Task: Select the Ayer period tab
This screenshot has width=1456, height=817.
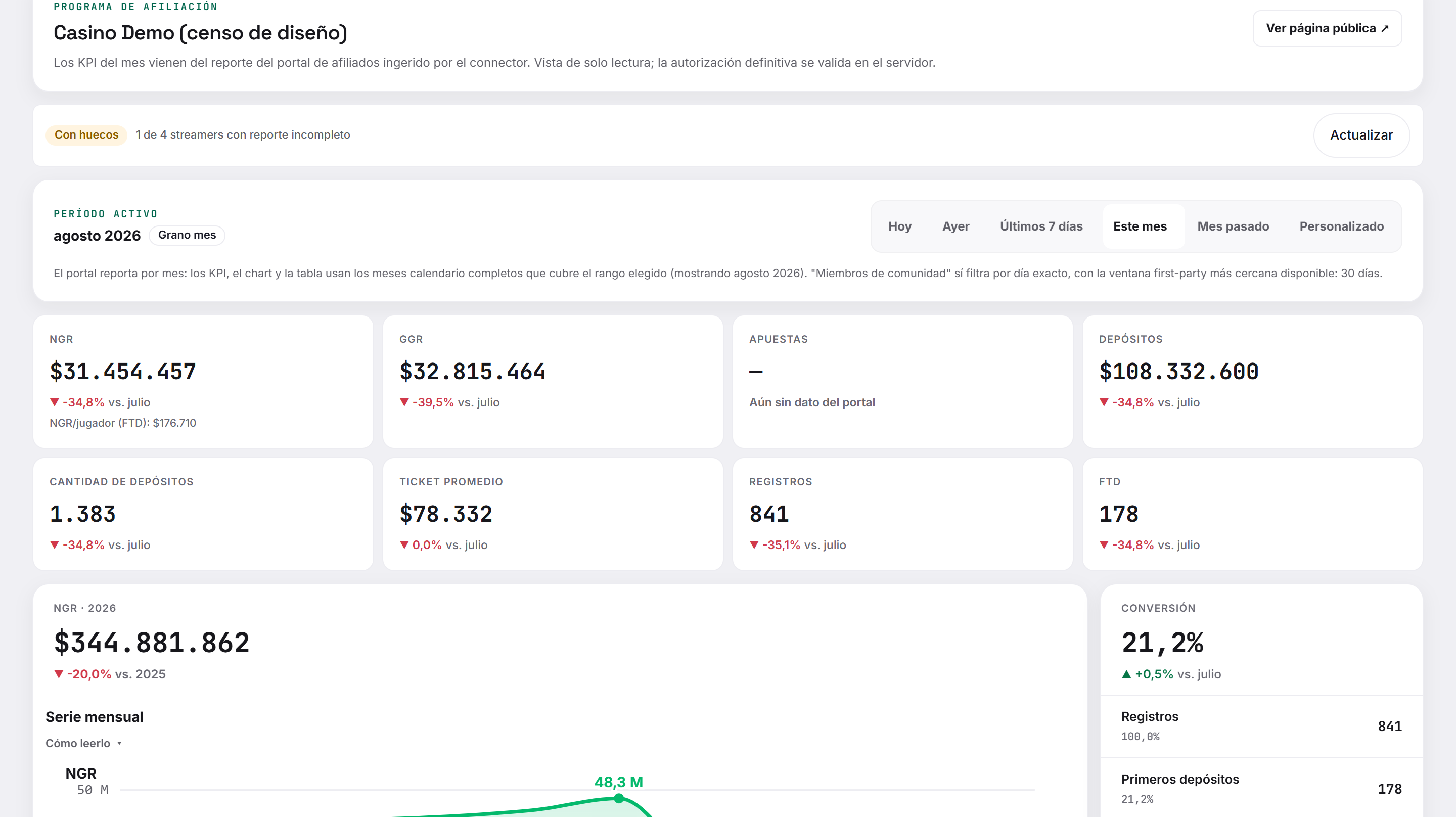Action: coord(955,226)
